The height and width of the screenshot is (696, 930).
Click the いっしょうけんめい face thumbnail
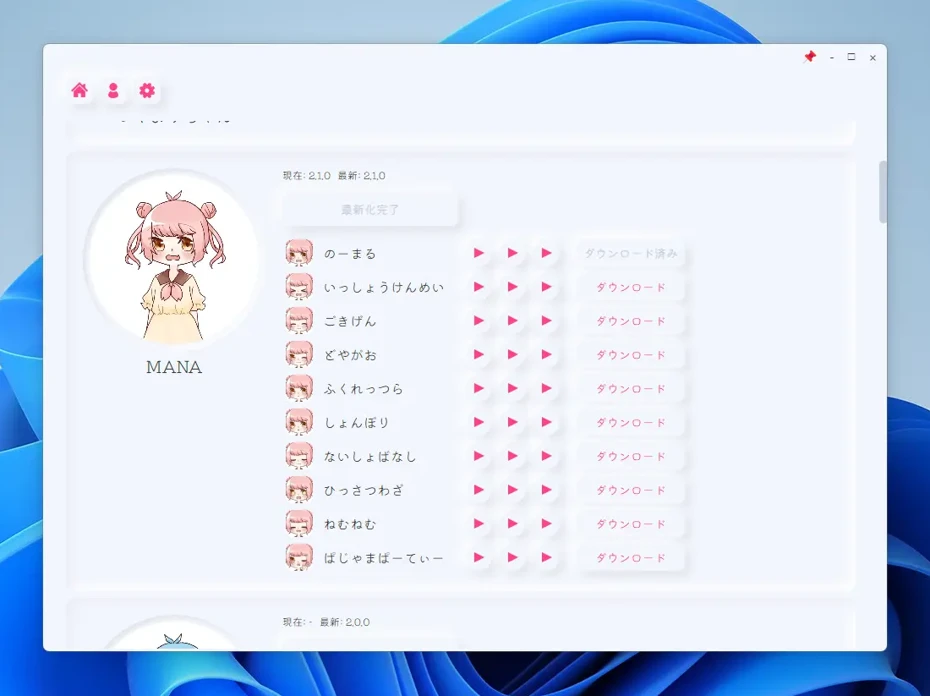(x=299, y=287)
